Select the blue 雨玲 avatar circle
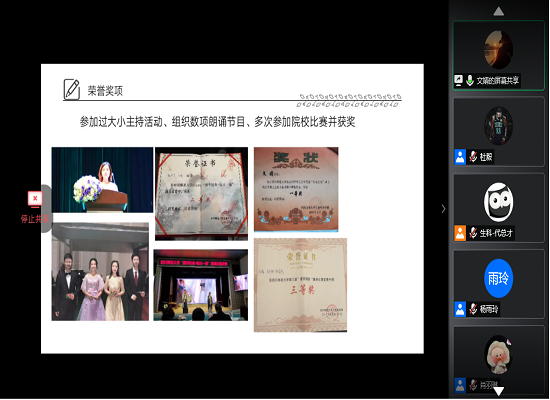This screenshot has width=550, height=400. [498, 278]
